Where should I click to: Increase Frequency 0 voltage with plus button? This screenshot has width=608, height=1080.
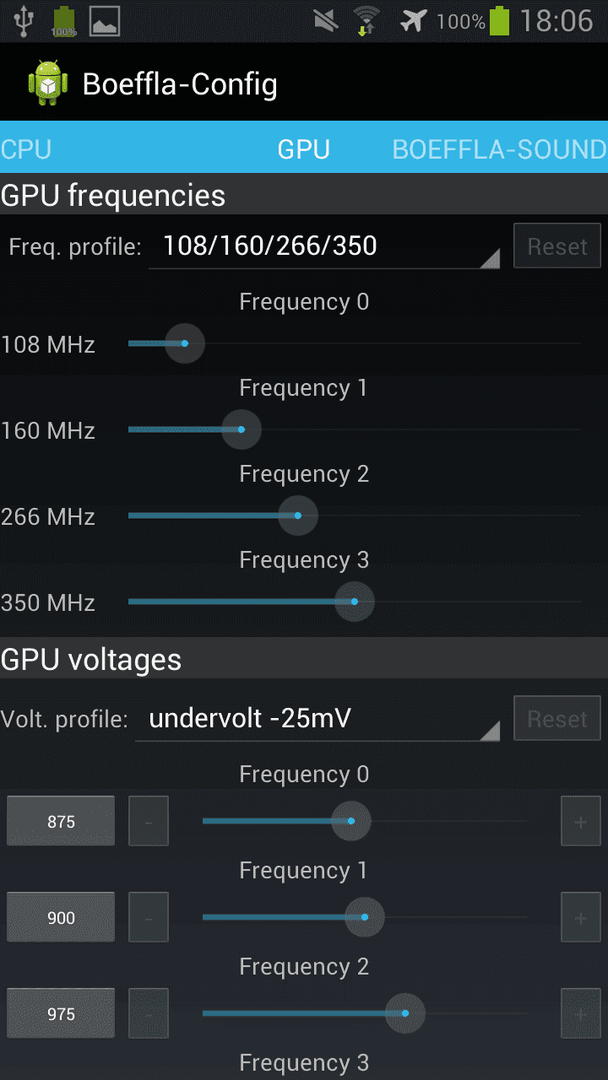(580, 820)
